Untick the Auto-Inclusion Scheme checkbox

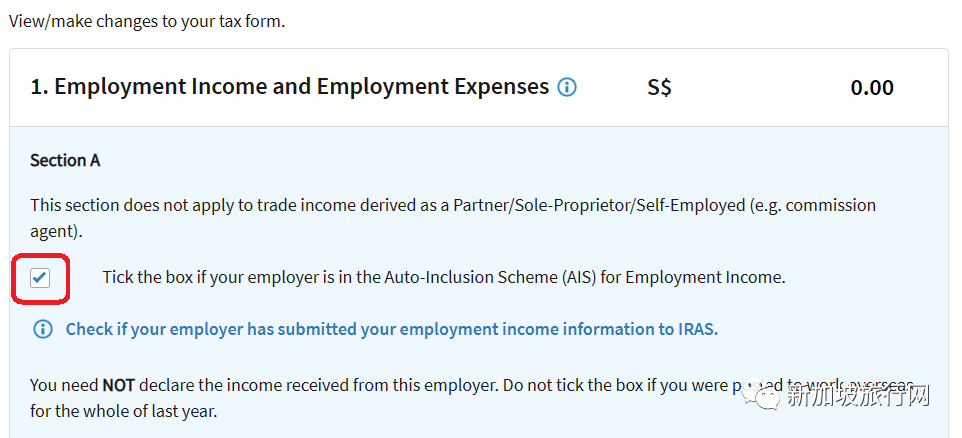point(40,278)
